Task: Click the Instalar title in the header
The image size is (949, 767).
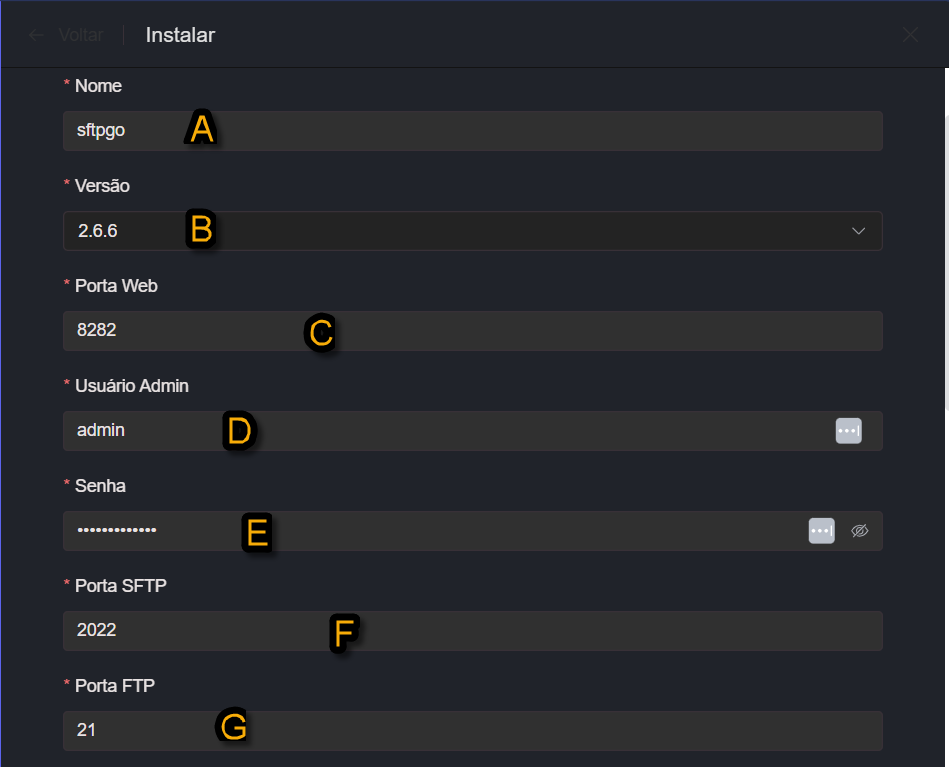Action: (x=180, y=35)
